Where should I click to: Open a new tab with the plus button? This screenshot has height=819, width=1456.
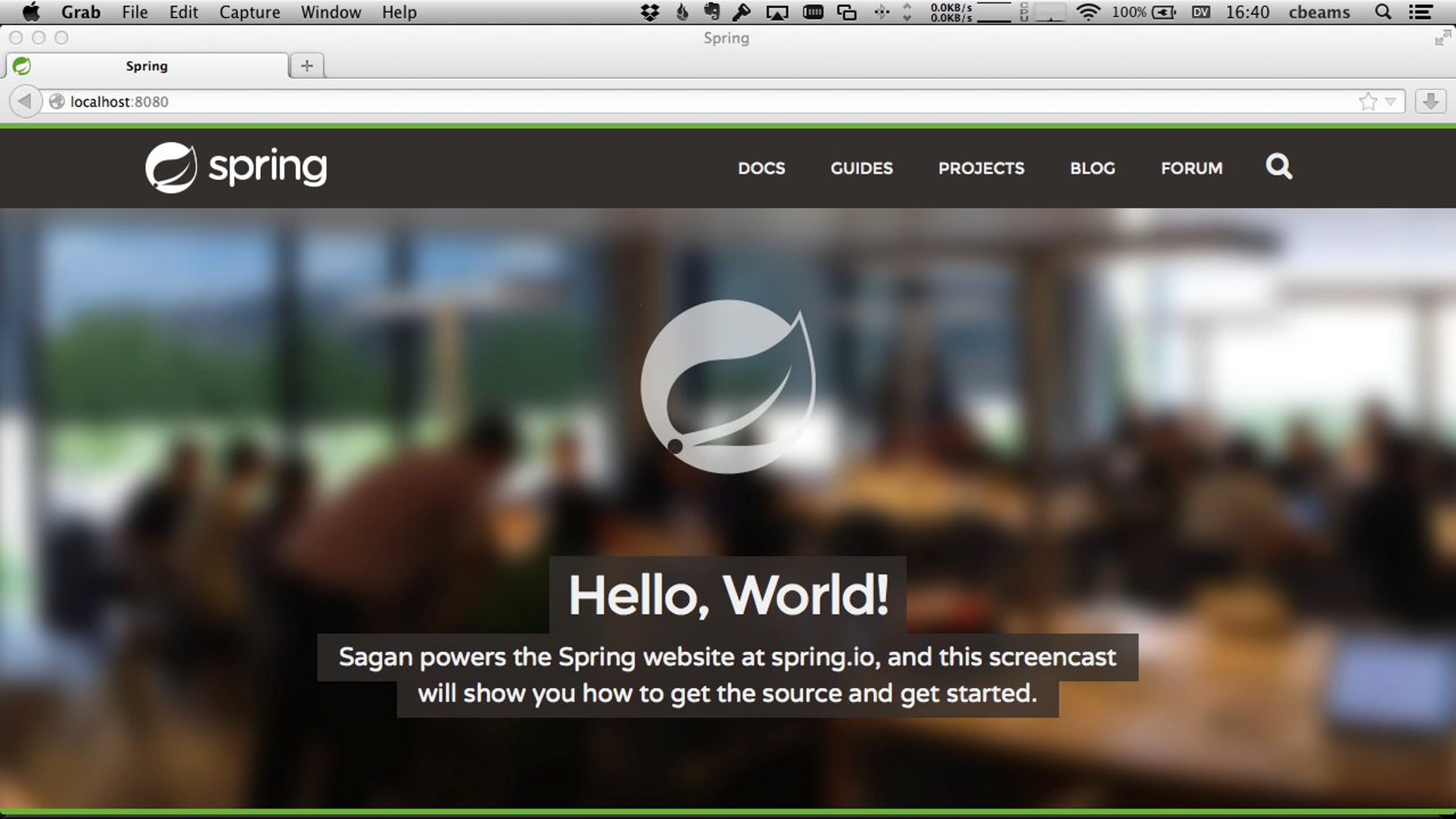coord(307,66)
